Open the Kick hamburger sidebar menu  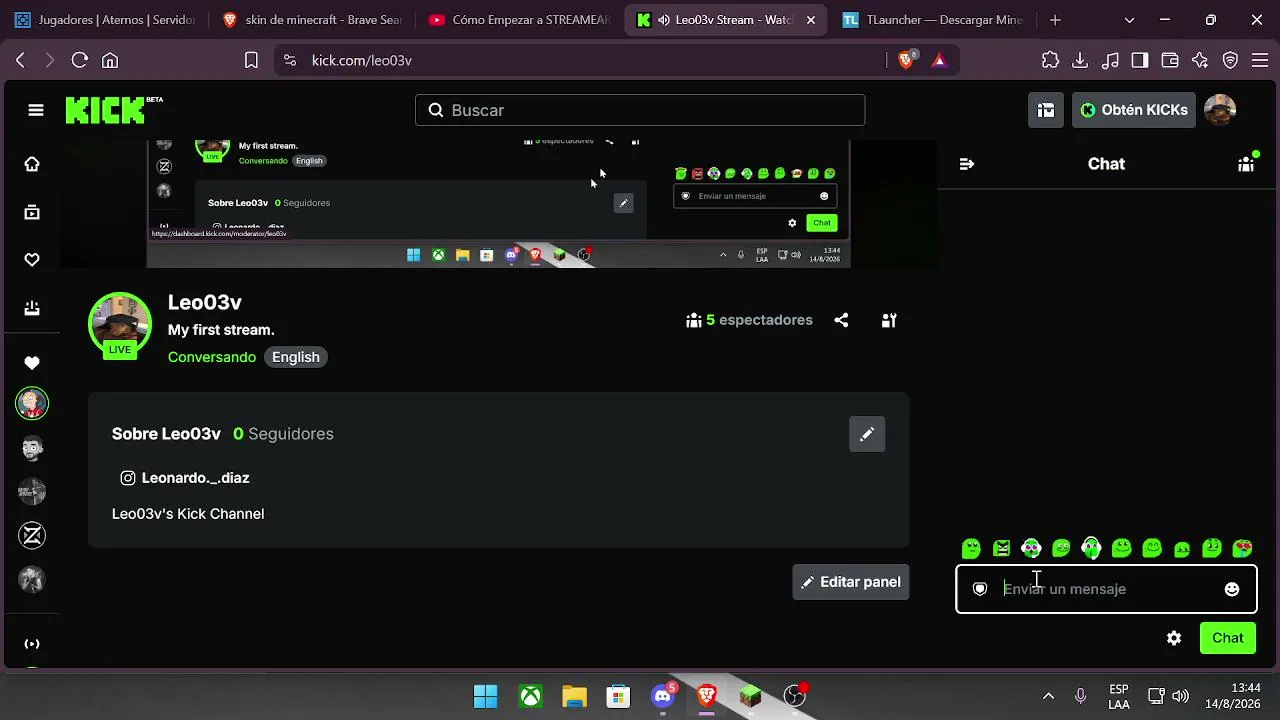coord(36,110)
